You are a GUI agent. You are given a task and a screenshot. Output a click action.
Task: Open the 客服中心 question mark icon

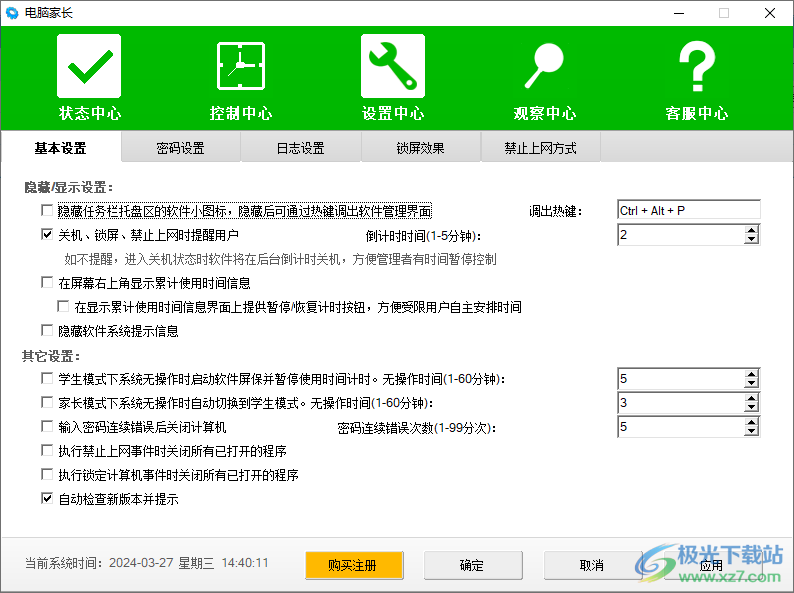tap(697, 66)
